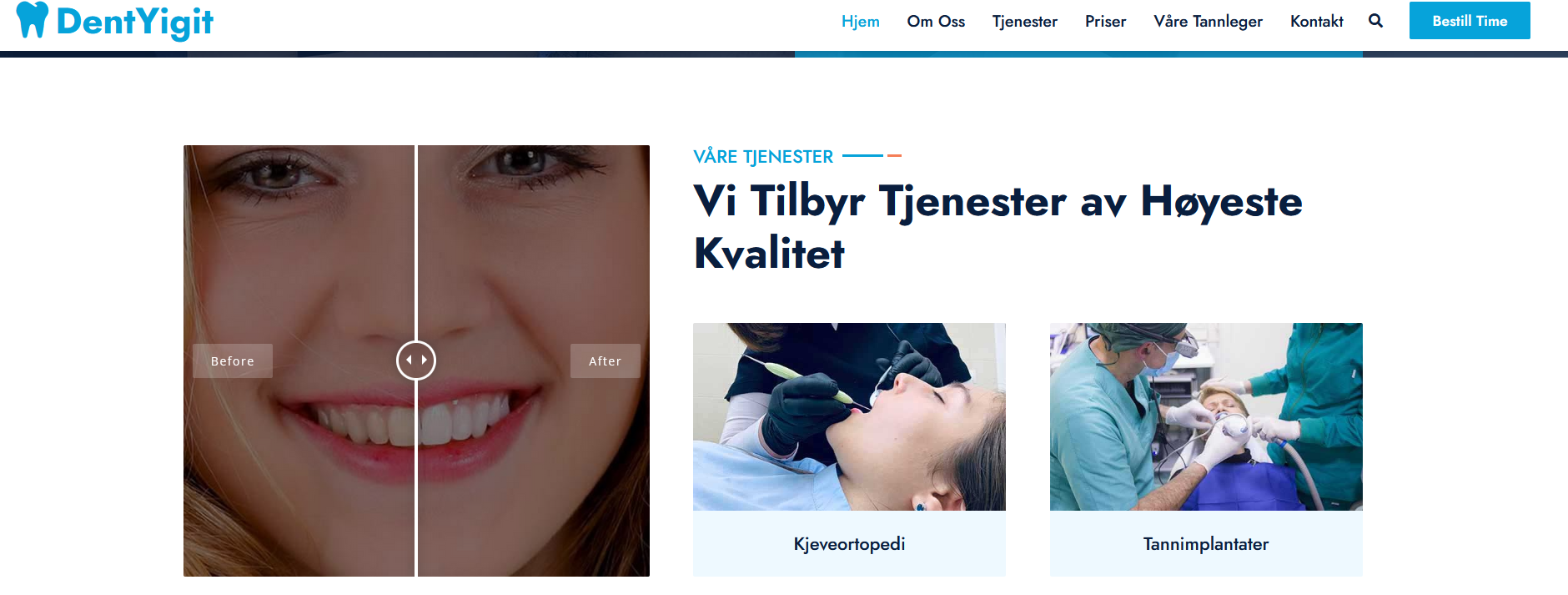Open search via the magnifier icon
Image resolution: width=1568 pixels, height=595 pixels.
1376,21
